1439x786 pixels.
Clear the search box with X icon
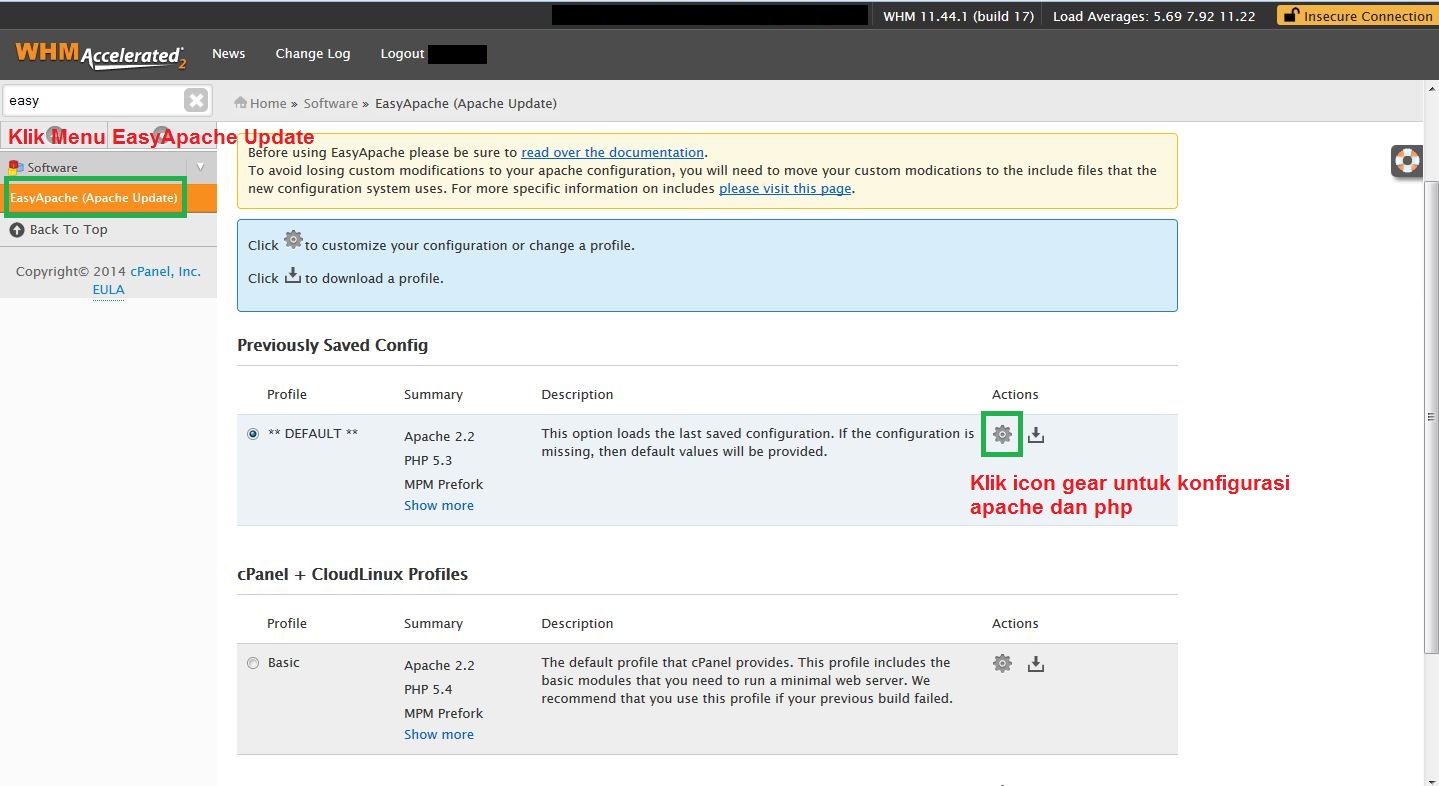pos(196,100)
